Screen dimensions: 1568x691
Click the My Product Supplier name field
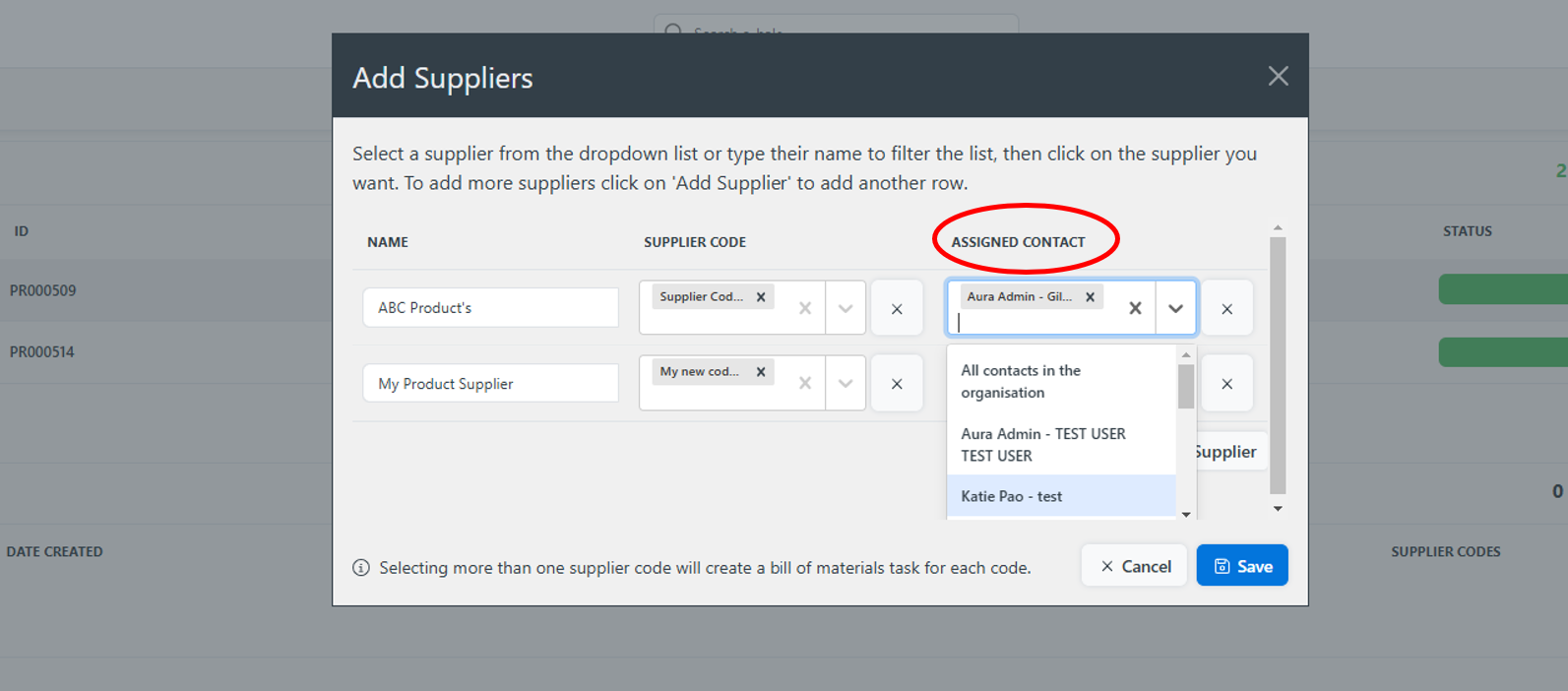[490, 383]
